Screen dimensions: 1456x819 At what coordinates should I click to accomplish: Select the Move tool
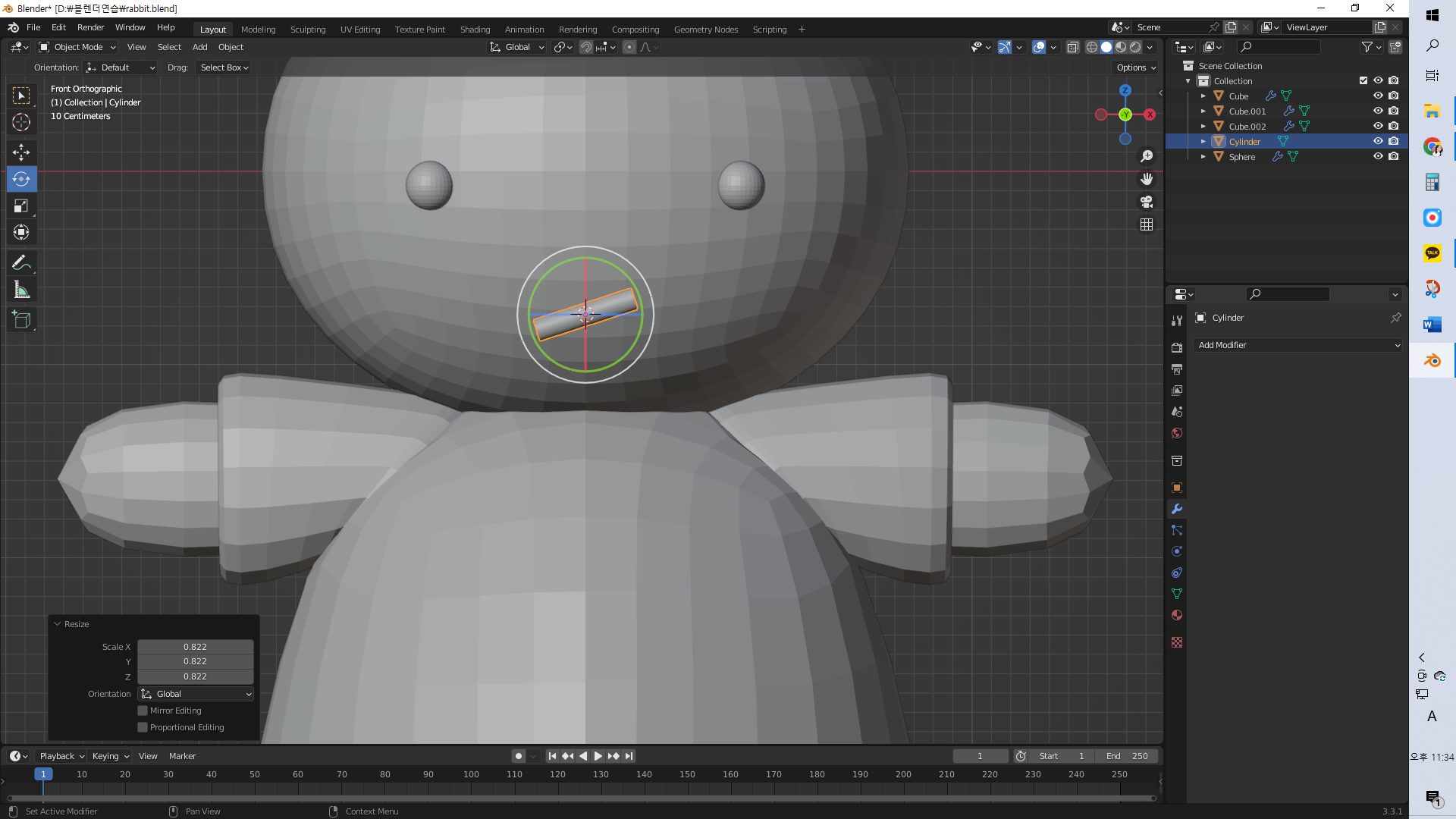click(21, 152)
